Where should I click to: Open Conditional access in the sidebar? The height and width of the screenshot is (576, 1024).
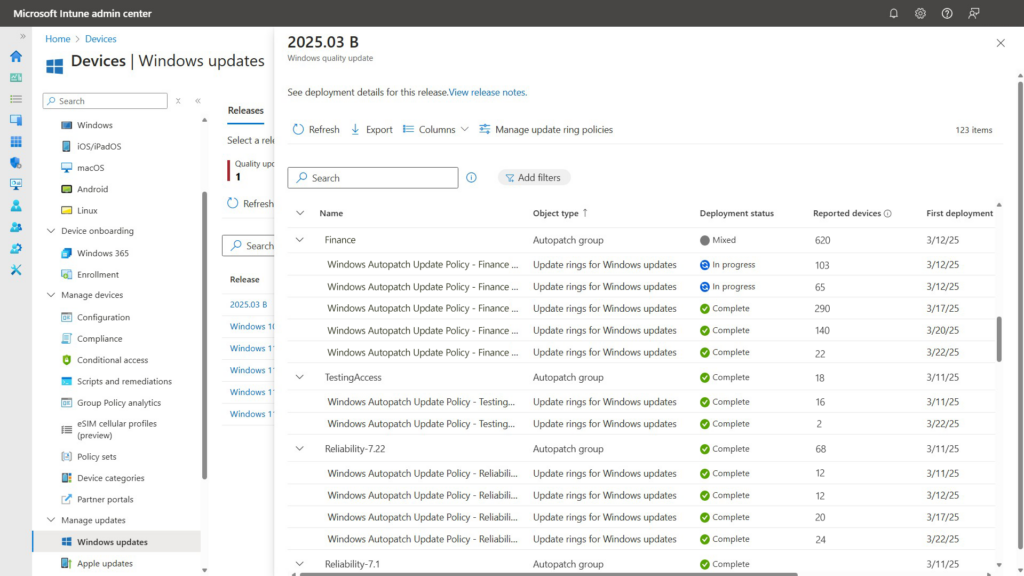[x=112, y=360]
